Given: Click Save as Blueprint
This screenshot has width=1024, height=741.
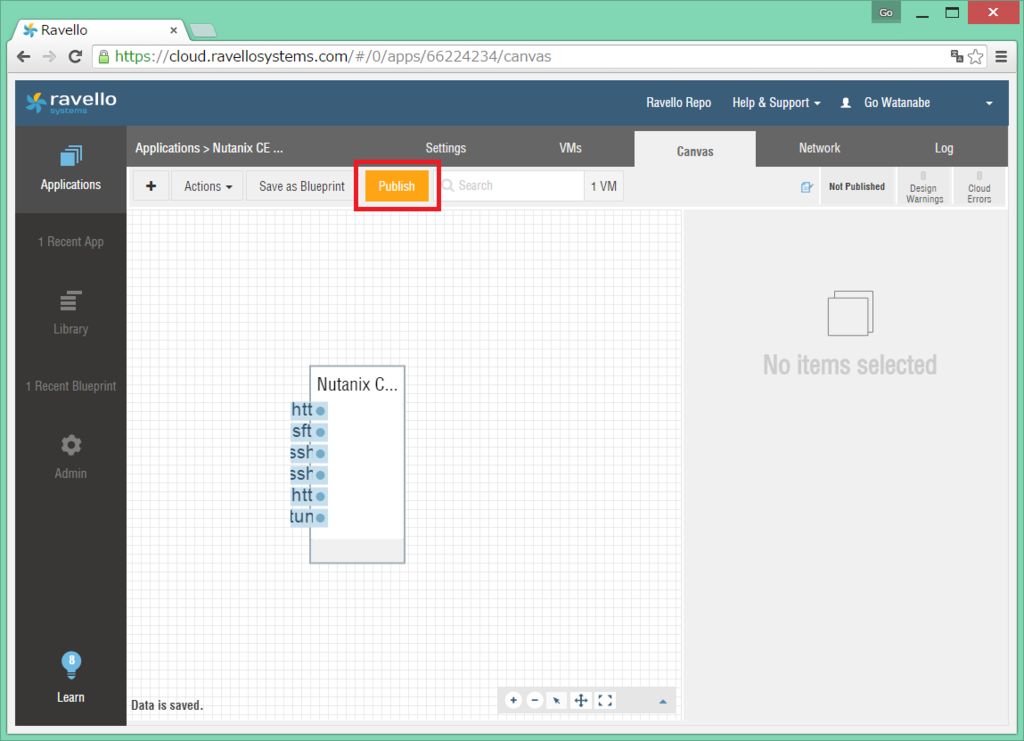Looking at the screenshot, I should click(x=301, y=186).
